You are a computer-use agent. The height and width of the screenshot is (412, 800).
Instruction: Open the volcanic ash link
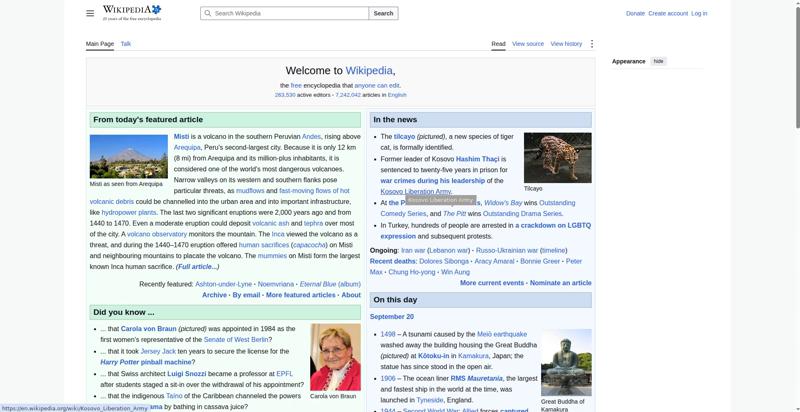pyautogui.click(x=270, y=223)
